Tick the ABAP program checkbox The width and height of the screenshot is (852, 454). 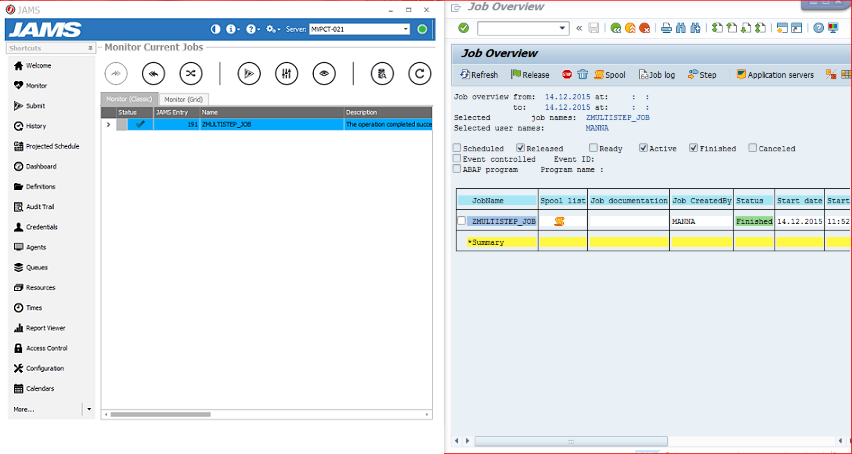pos(457,169)
